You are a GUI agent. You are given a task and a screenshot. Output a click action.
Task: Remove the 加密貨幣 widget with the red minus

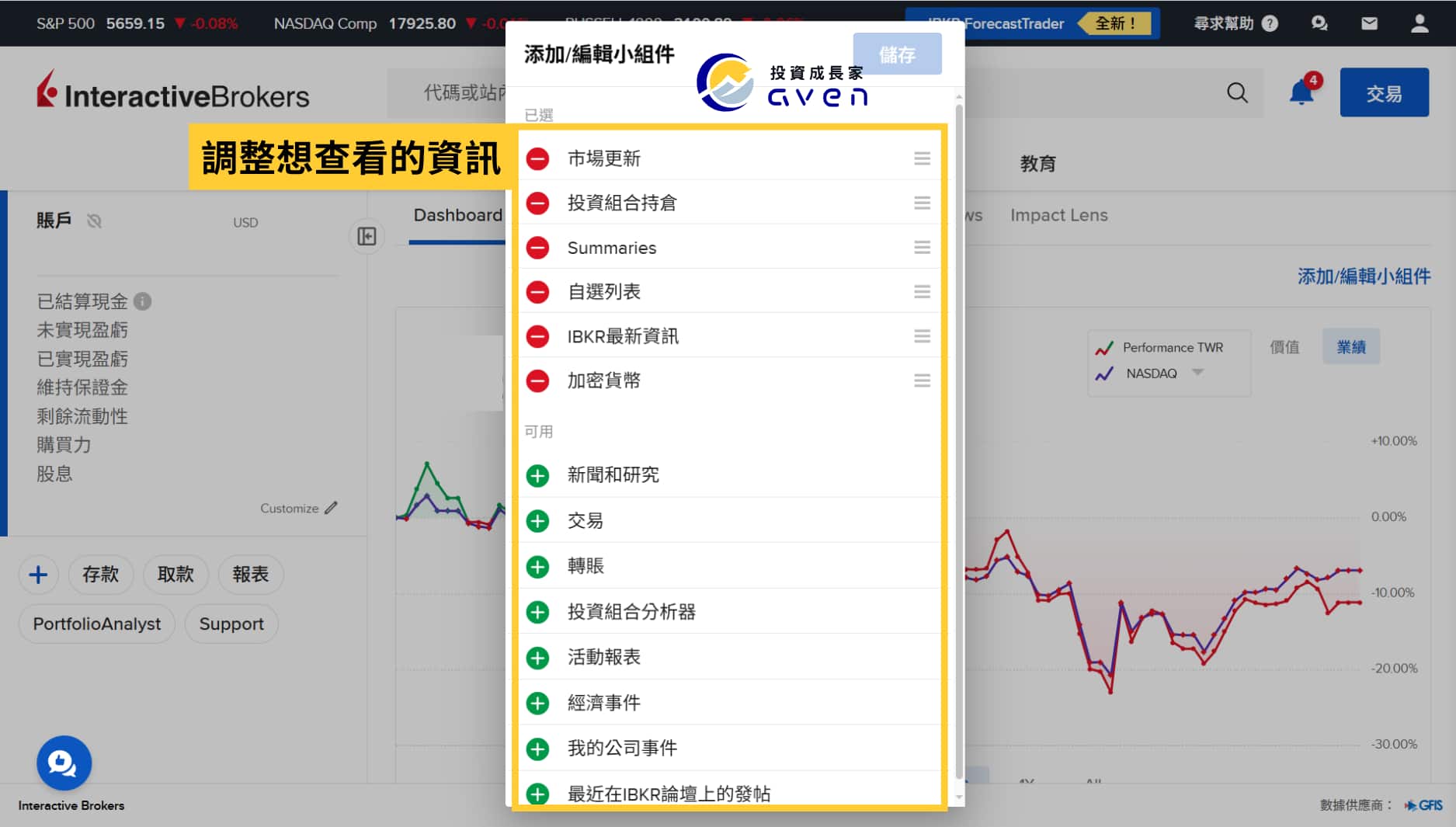click(x=537, y=380)
